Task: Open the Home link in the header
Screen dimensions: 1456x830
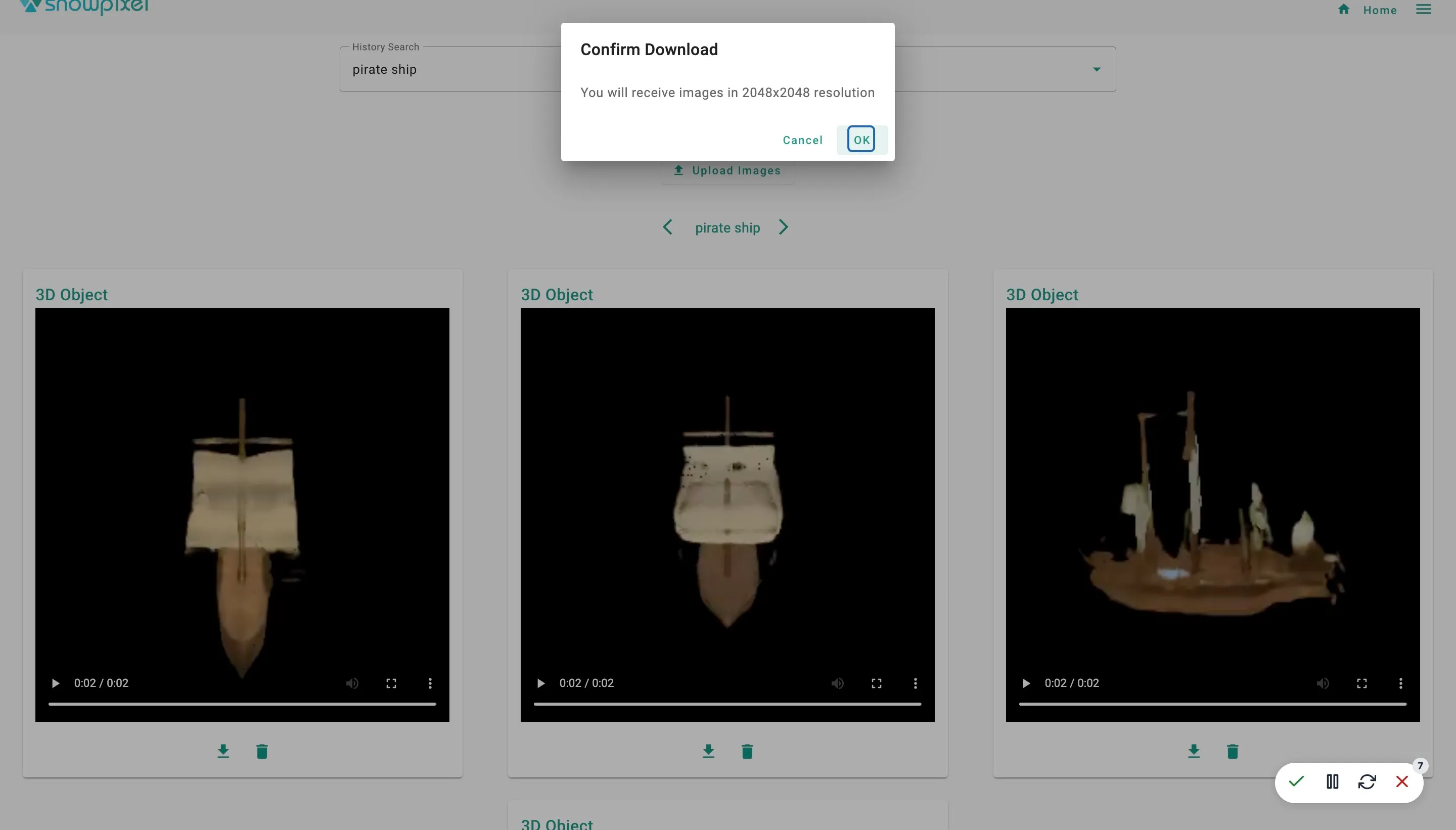Action: [x=1380, y=10]
